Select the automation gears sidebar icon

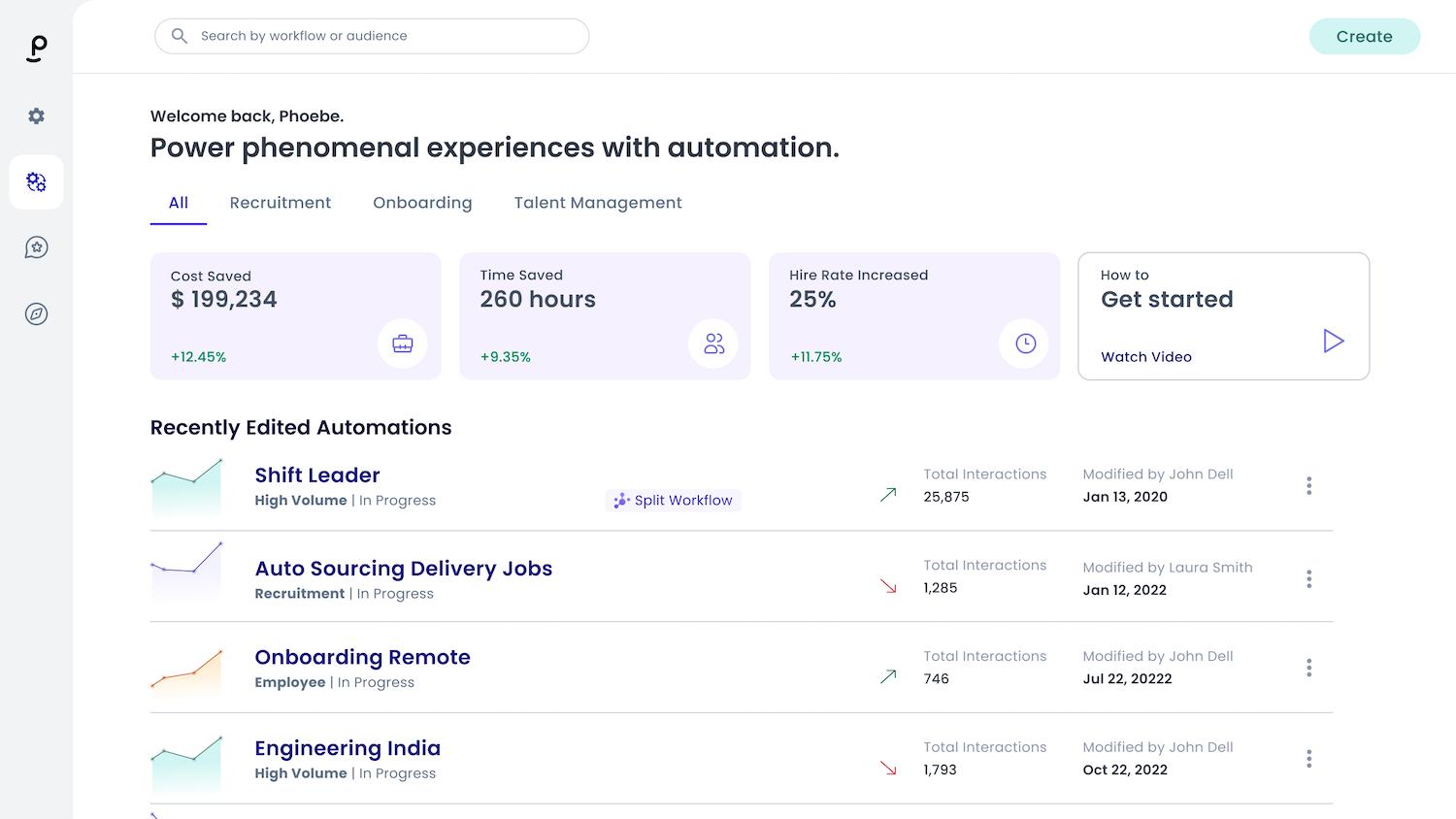click(36, 182)
